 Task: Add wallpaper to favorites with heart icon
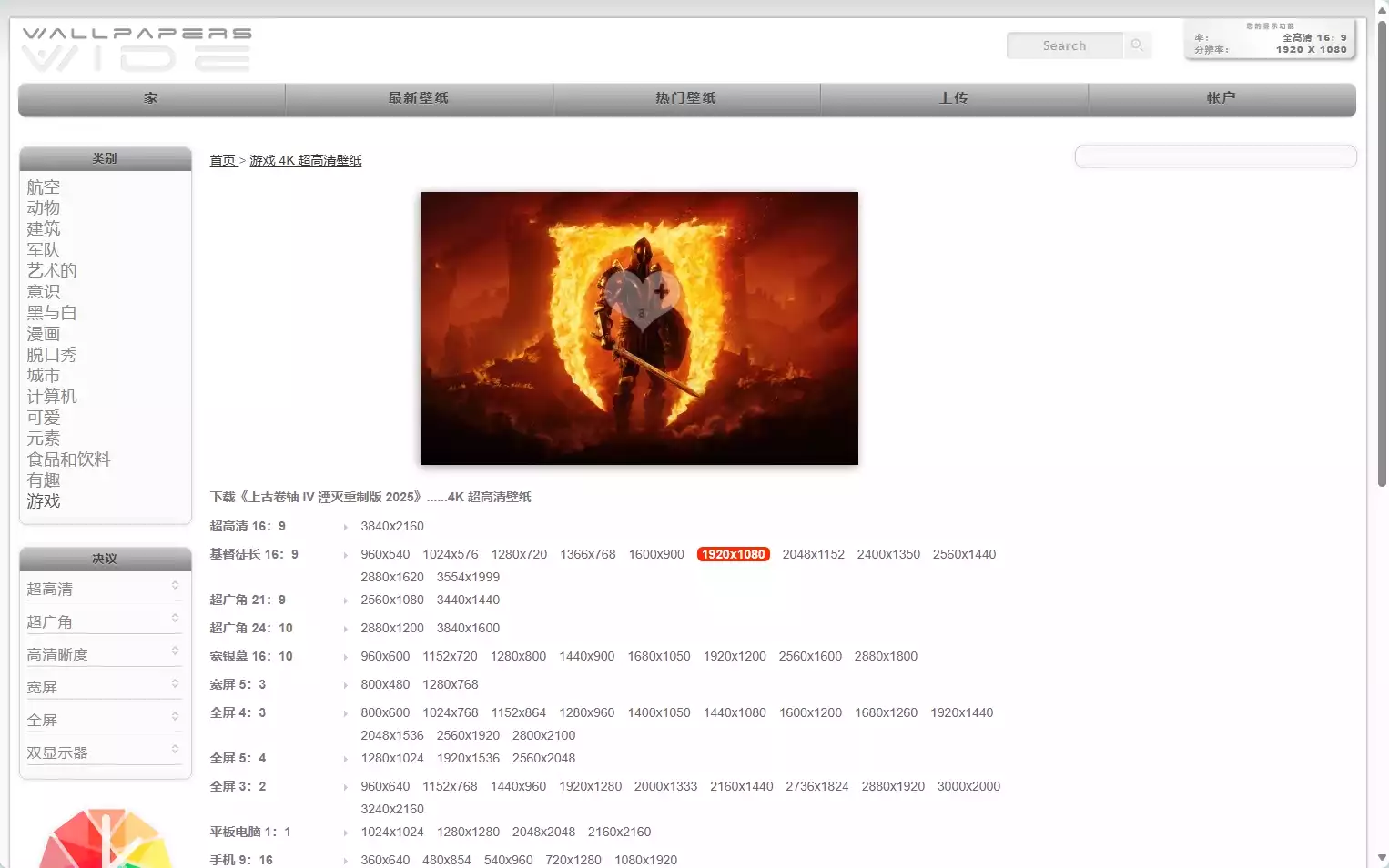point(643,299)
